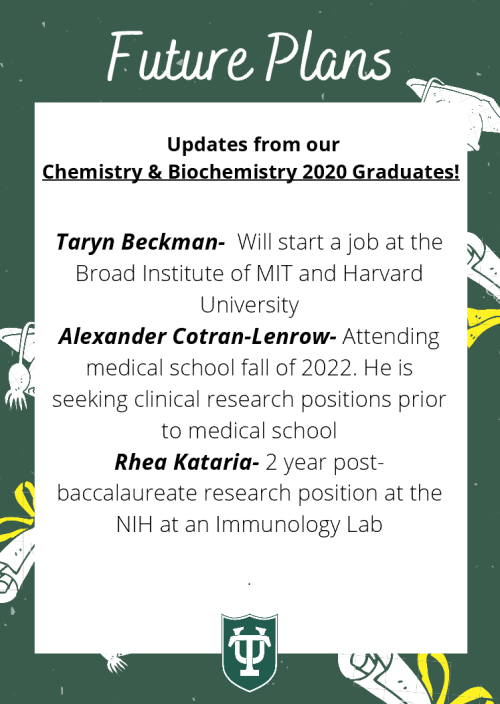Image resolution: width=500 pixels, height=704 pixels.
Task: Click the Tulane shield logo
Action: [250, 652]
